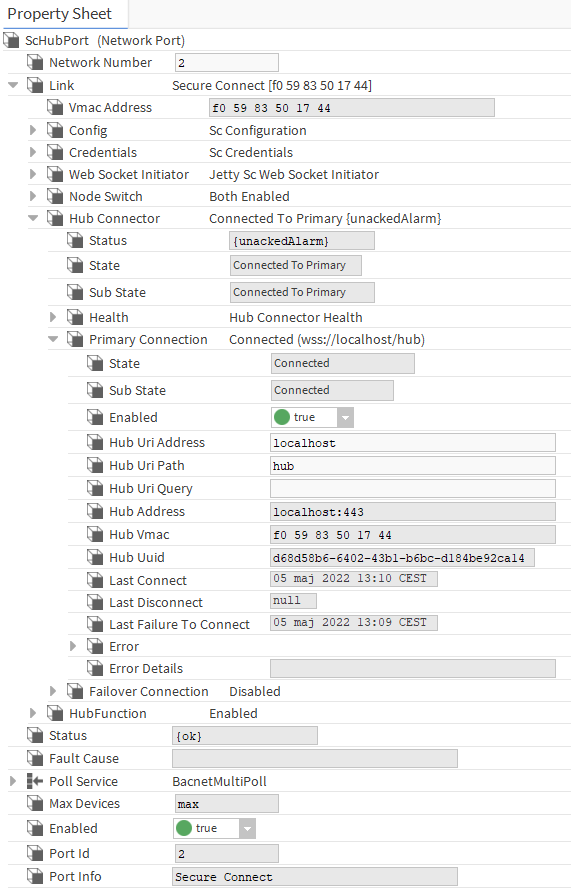Screen dimensions: 571x896
Task: Click the Port Info property icon
Action: pyautogui.click(x=35, y=876)
